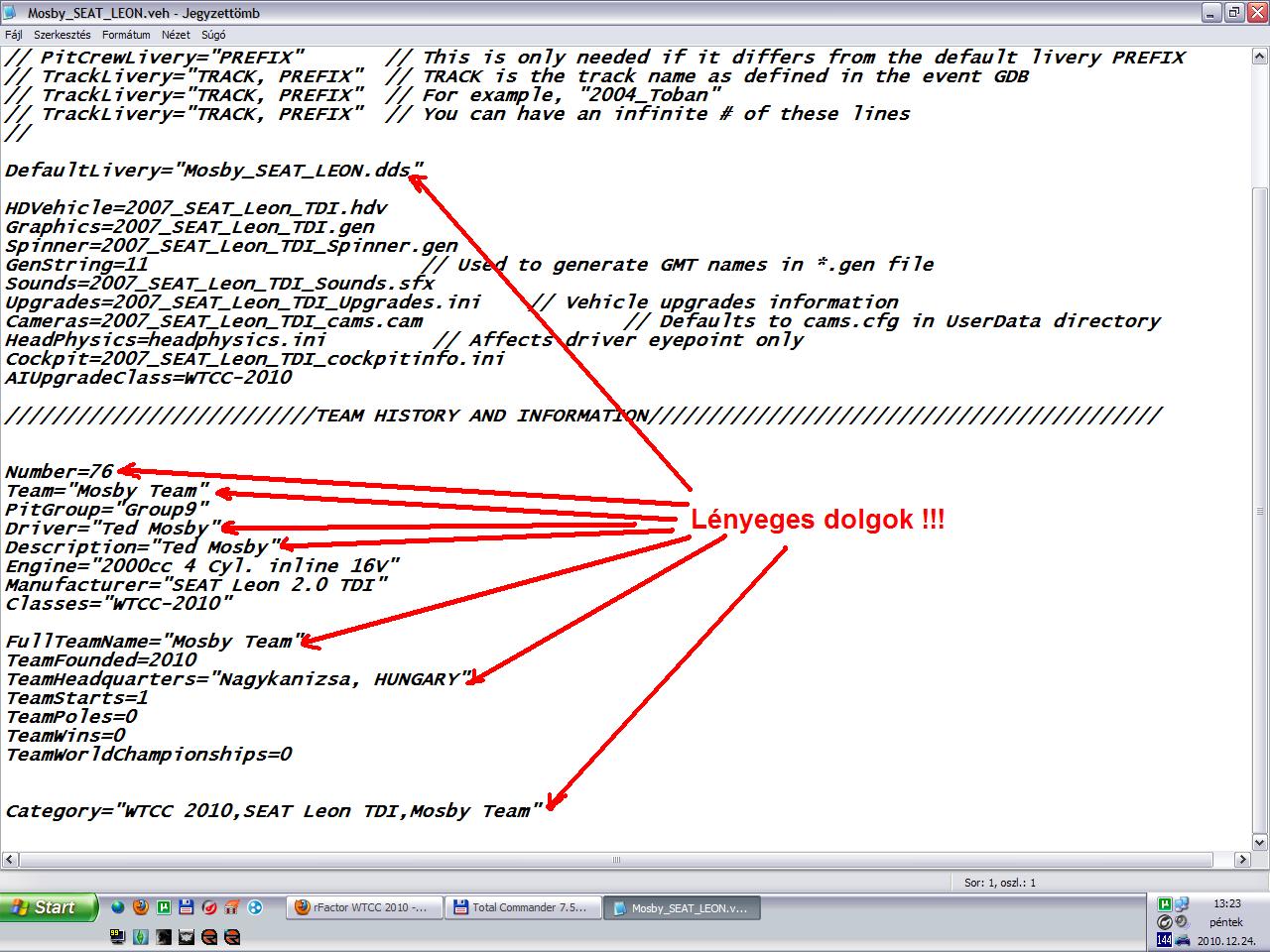Click the line TeamPoles=0
Screen dimensions: 1270x952
point(70,717)
